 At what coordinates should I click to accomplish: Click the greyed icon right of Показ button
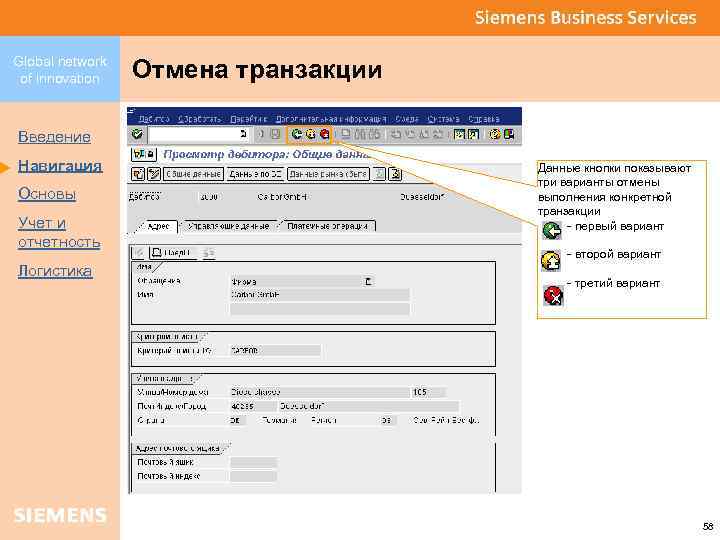[x=209, y=253]
